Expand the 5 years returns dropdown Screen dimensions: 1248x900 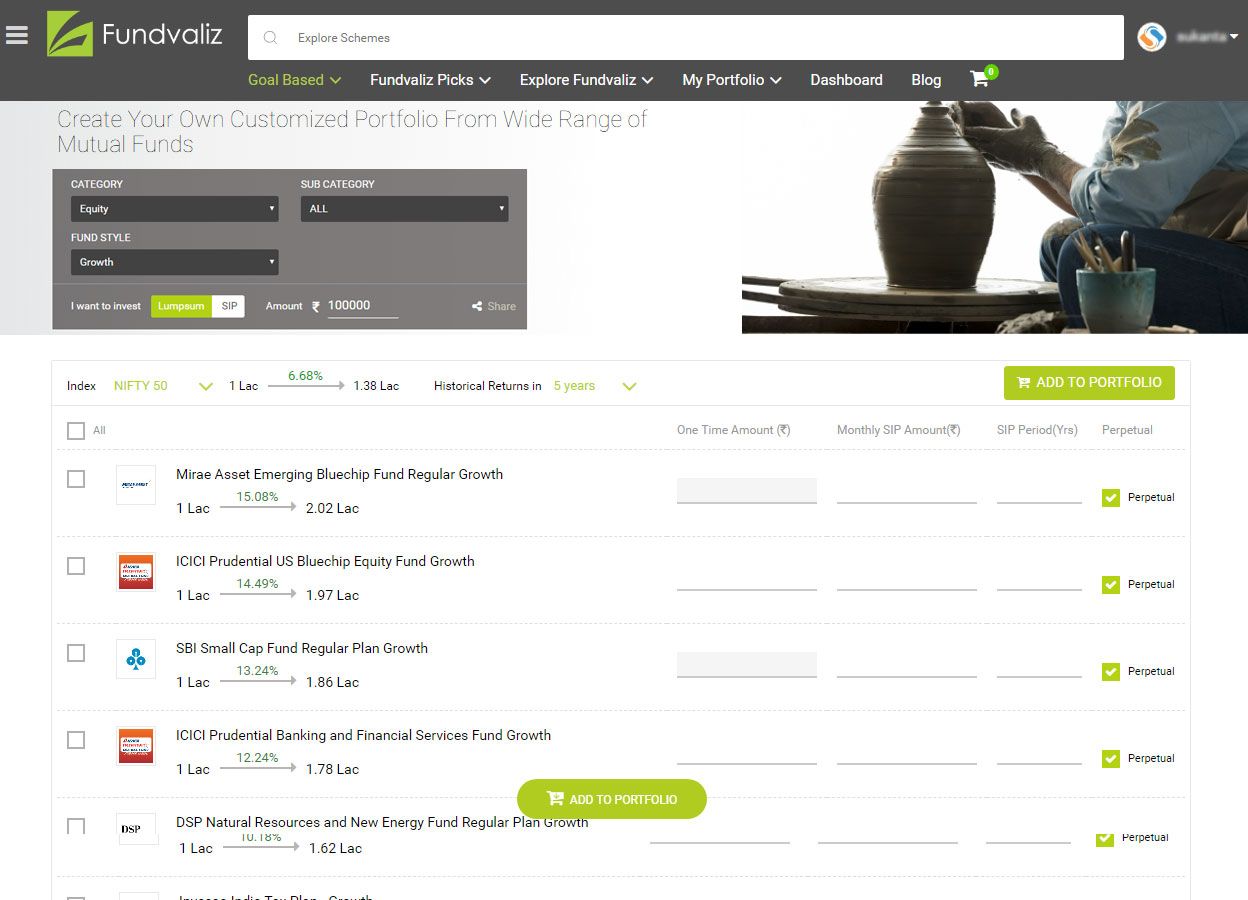(x=596, y=386)
